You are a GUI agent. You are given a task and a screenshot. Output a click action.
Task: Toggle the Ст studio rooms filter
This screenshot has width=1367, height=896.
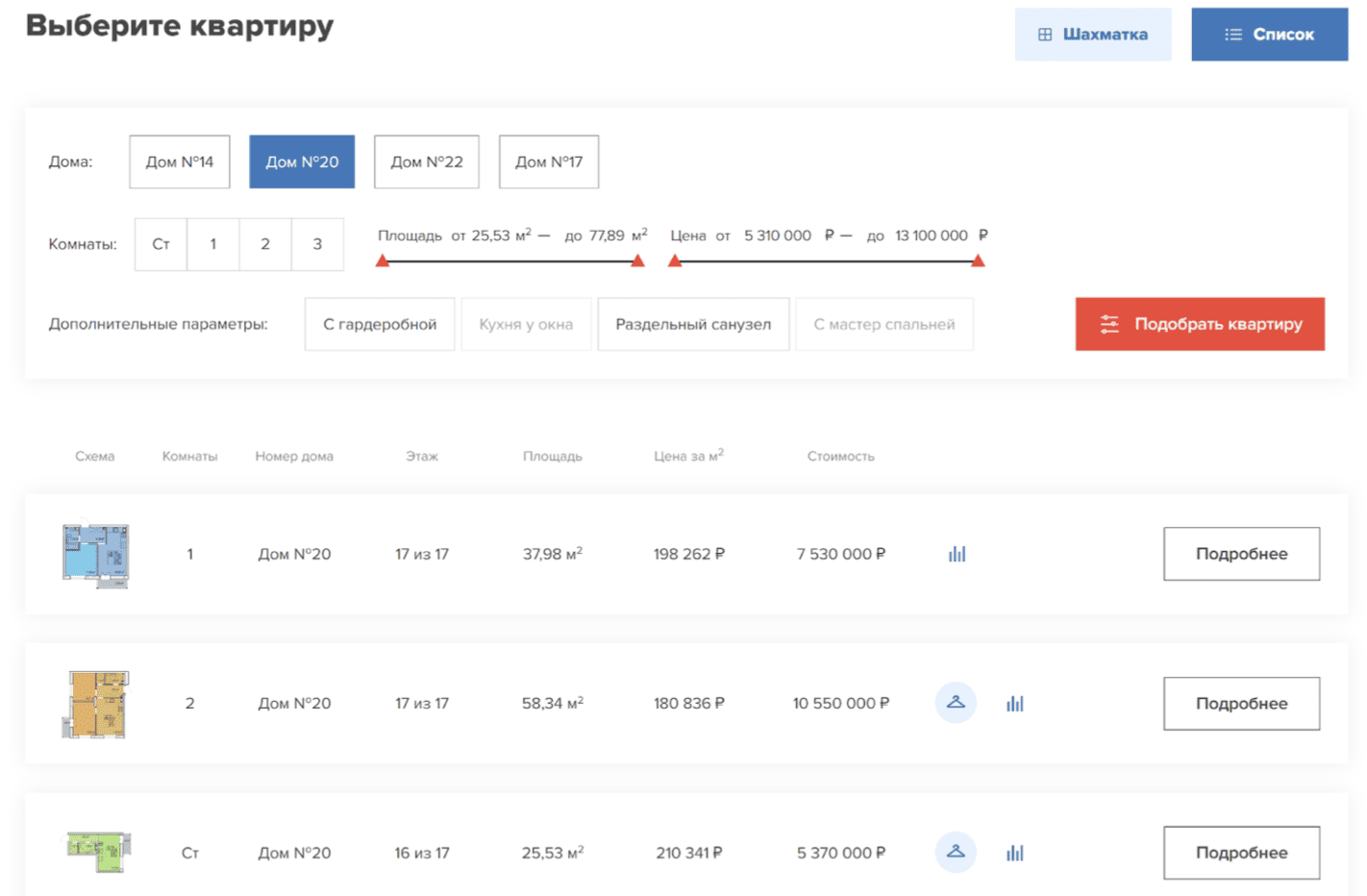pyautogui.click(x=161, y=244)
